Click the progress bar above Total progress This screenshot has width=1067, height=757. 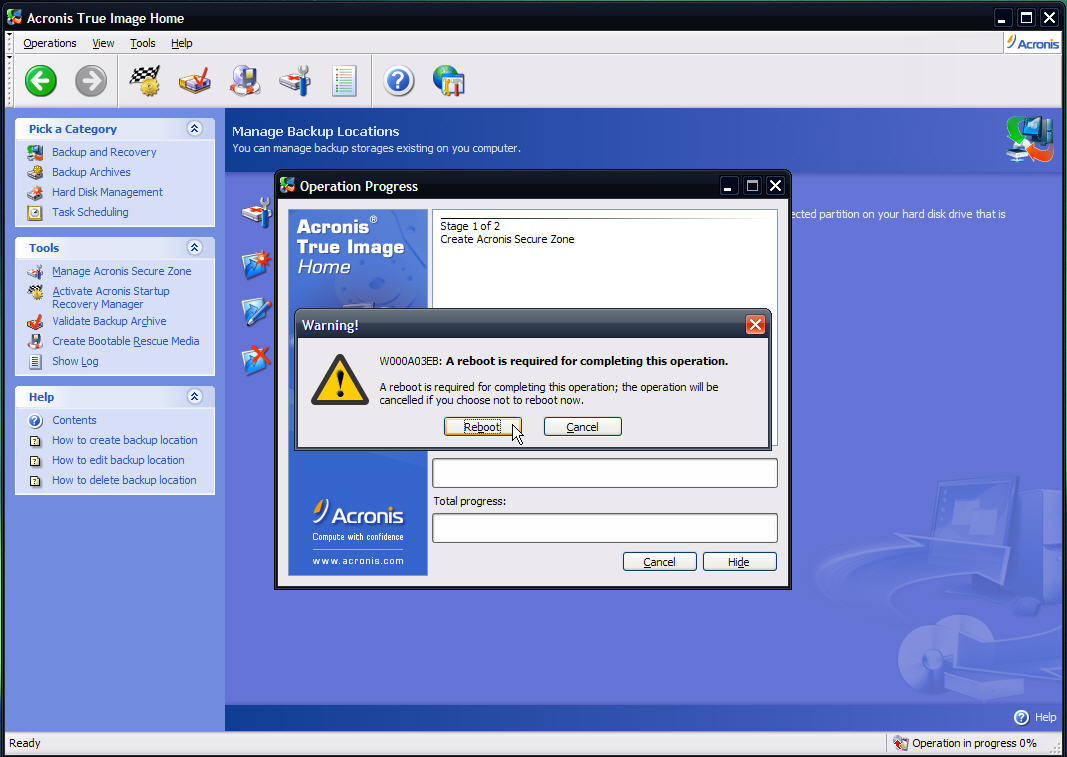(605, 472)
